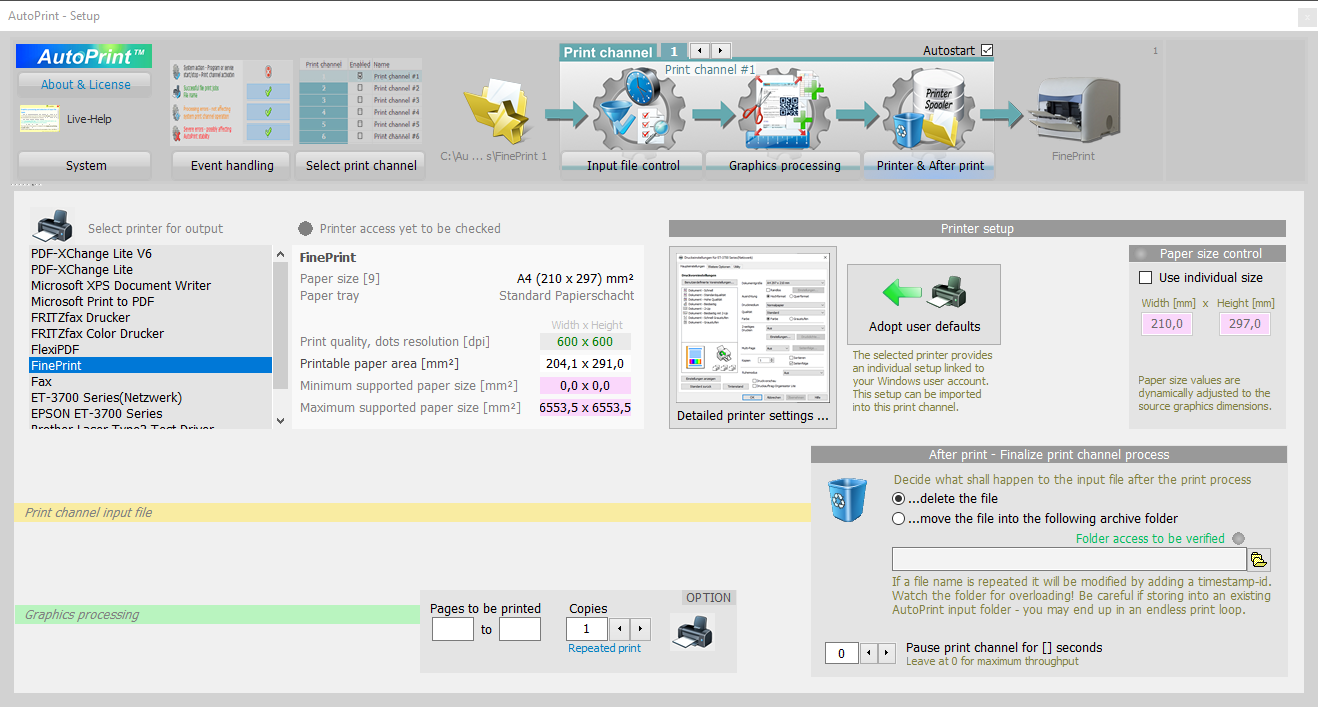Click the print channel number field
1318x707 pixels.
click(673, 51)
